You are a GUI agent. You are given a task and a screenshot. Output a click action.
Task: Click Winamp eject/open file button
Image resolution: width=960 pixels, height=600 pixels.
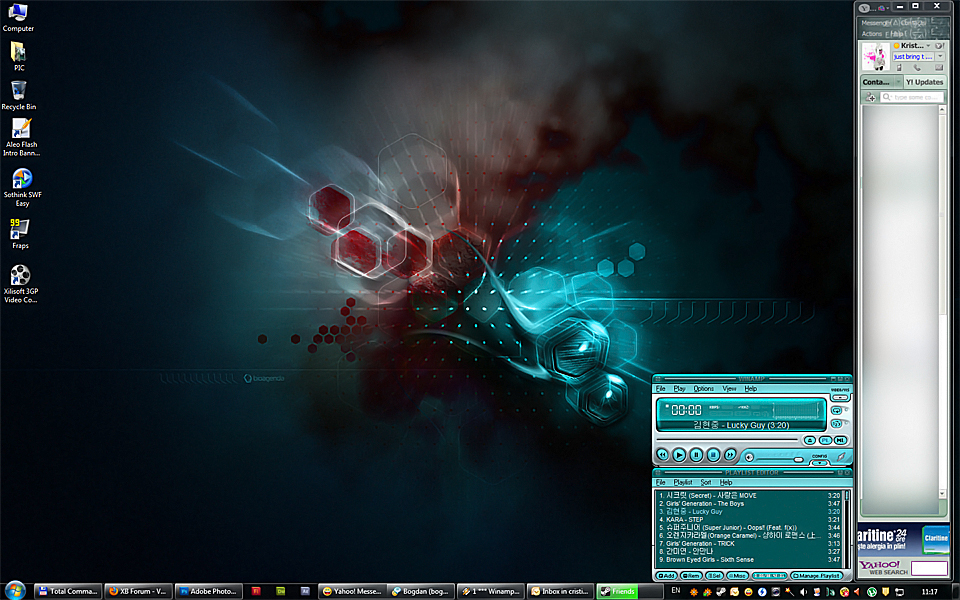[x=810, y=440]
